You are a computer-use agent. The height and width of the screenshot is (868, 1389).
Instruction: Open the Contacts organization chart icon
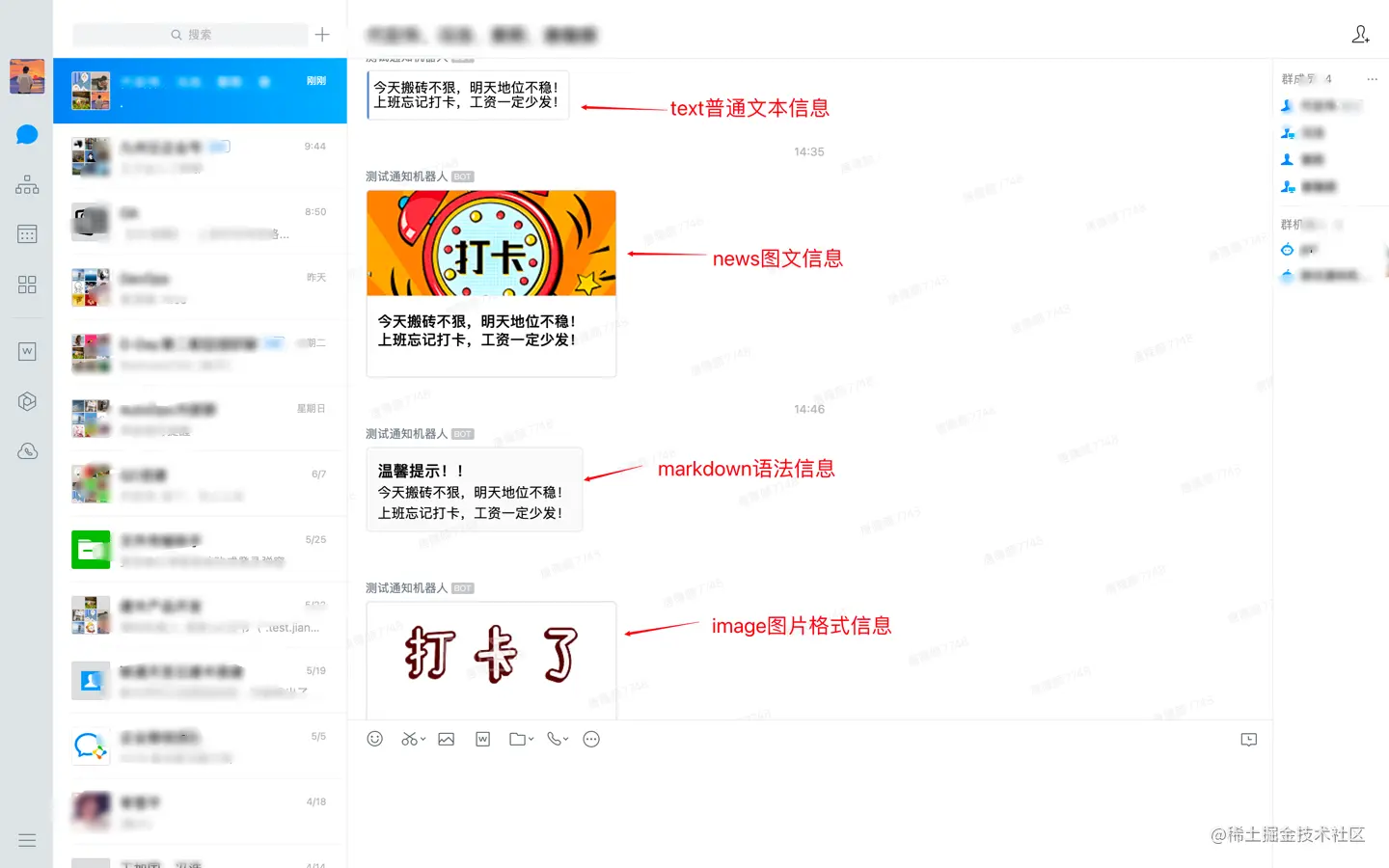pyautogui.click(x=27, y=184)
